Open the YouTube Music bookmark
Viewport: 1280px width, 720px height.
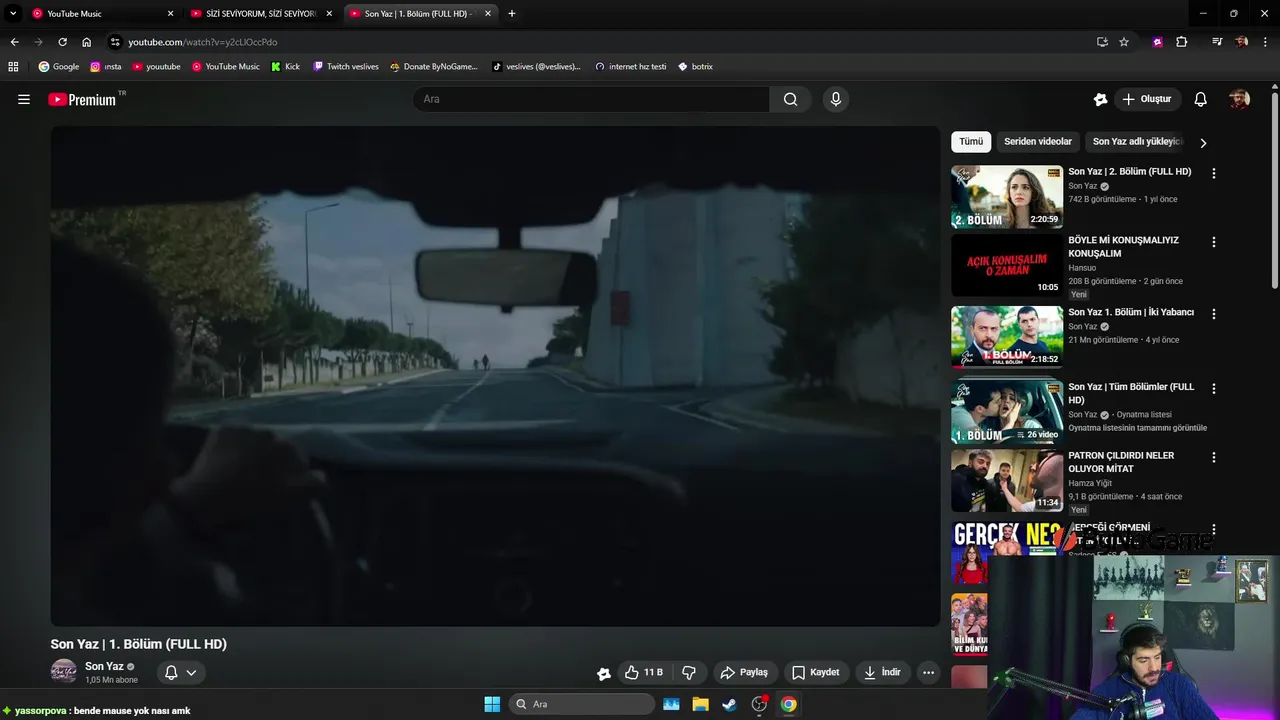click(226, 67)
